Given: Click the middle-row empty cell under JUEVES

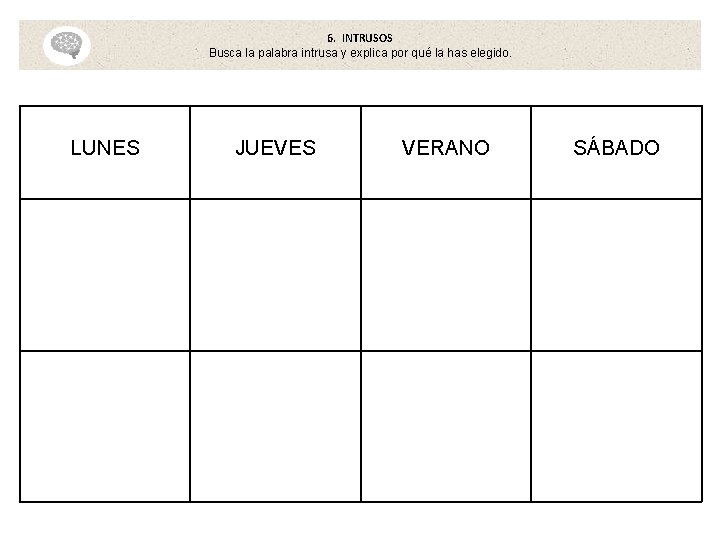Looking at the screenshot, I should click(x=275, y=275).
